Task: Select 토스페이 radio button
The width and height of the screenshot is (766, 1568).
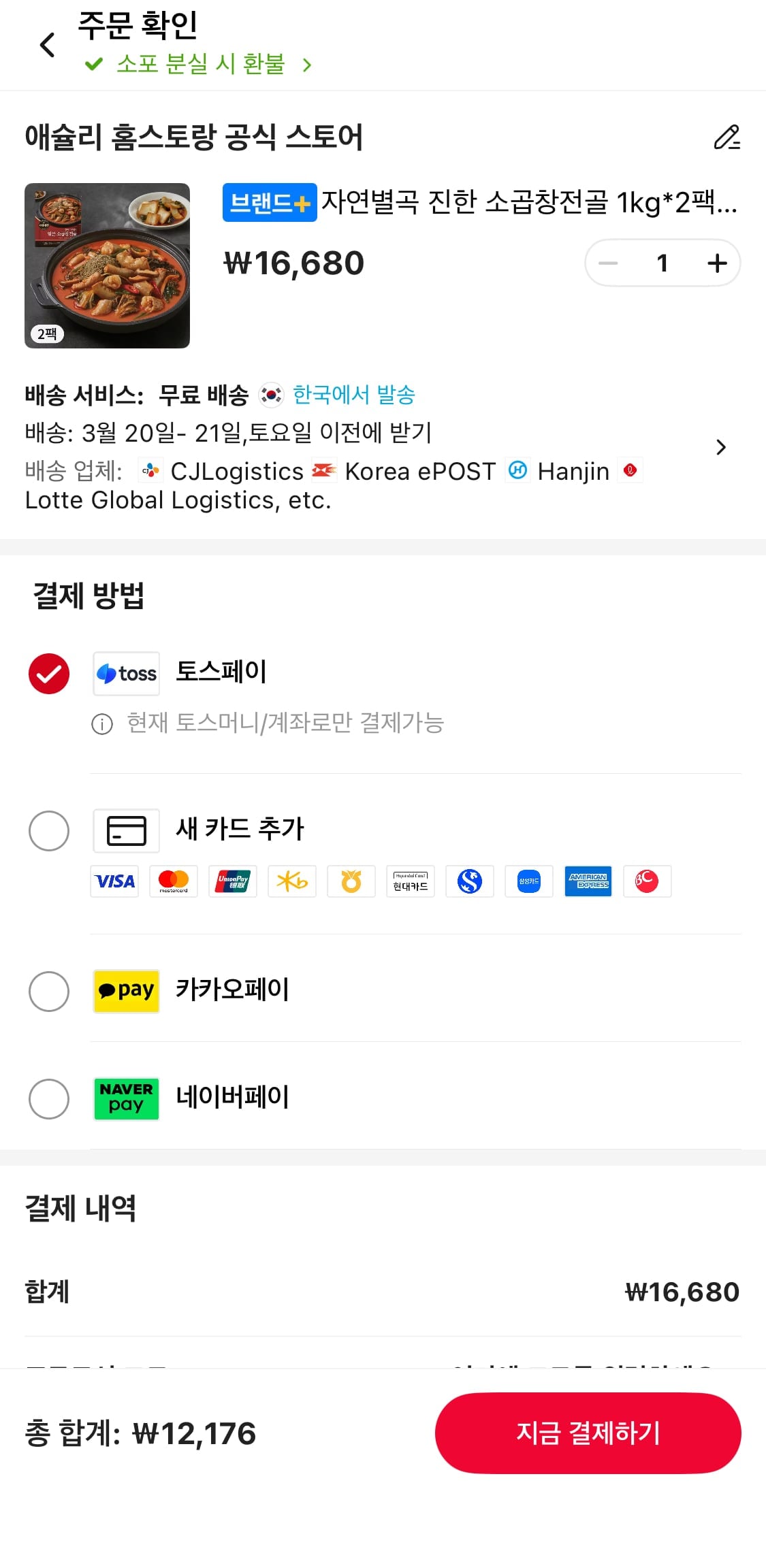Action: 49,674
